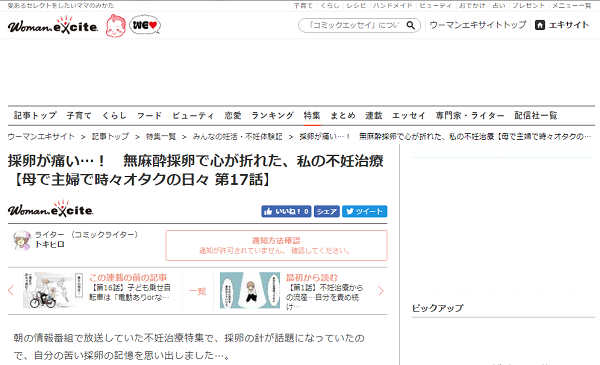
Task: Select 専門家・ライター in navigation bar
Action: [470, 115]
